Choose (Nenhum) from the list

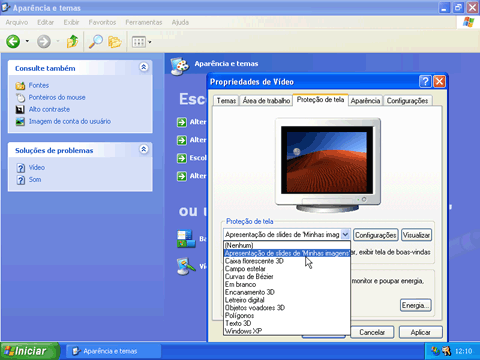click(287, 245)
